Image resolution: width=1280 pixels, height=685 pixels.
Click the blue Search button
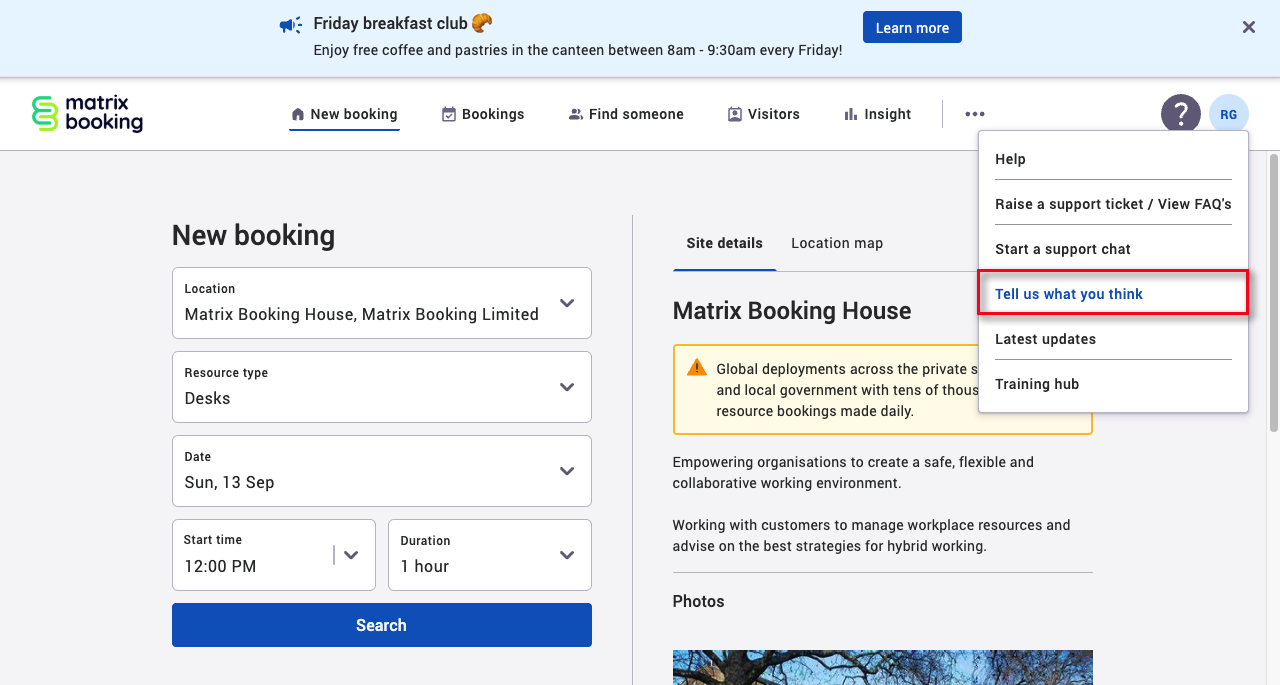(382, 625)
